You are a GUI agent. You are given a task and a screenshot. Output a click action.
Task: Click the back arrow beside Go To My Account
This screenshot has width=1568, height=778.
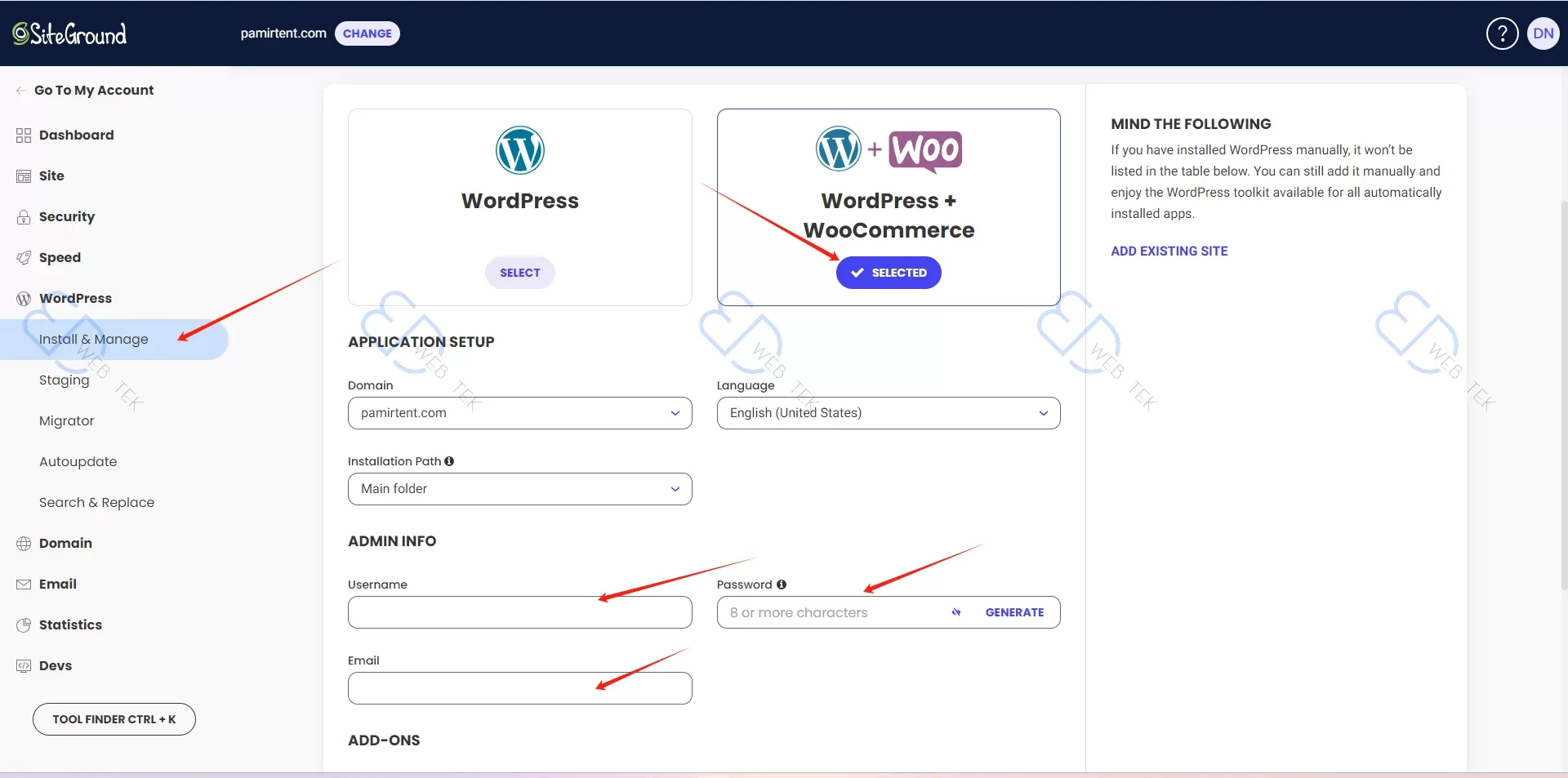21,91
